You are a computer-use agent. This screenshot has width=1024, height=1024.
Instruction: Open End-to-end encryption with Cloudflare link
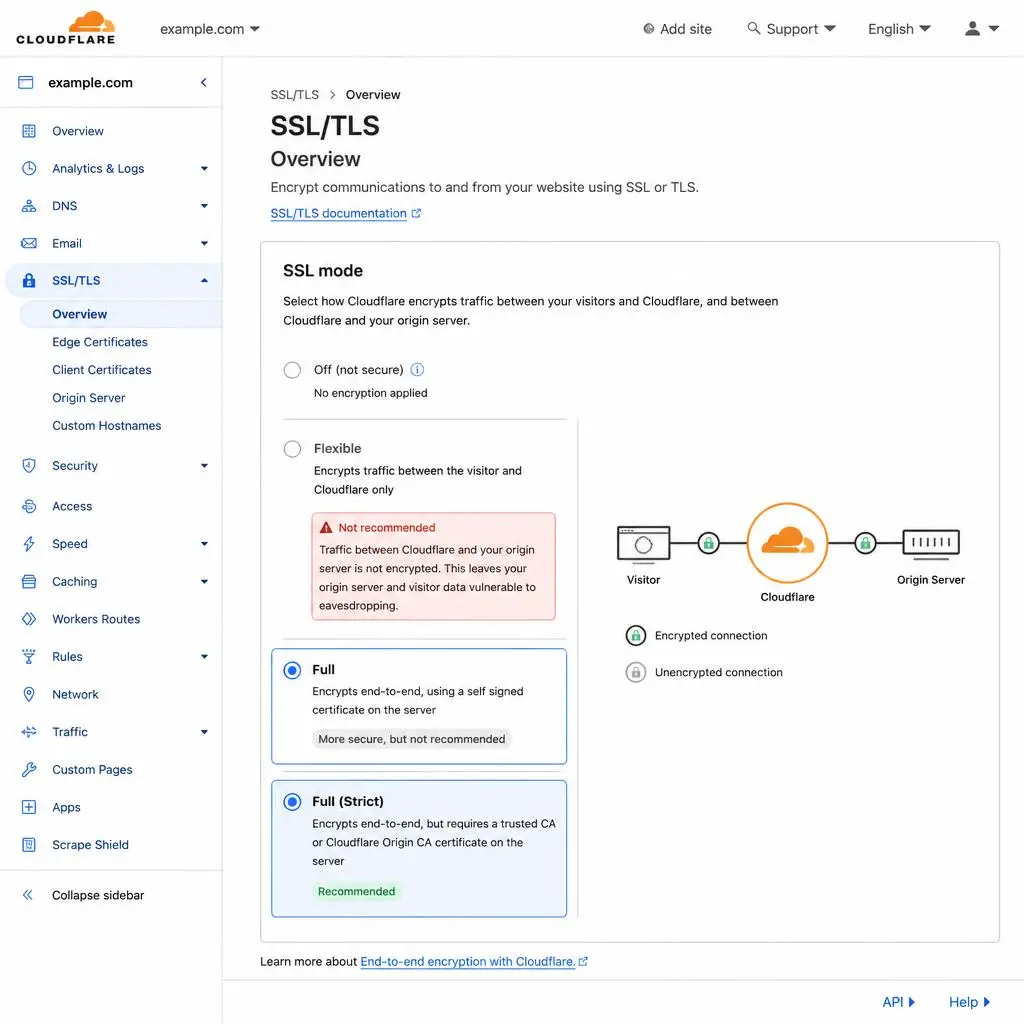click(x=474, y=962)
